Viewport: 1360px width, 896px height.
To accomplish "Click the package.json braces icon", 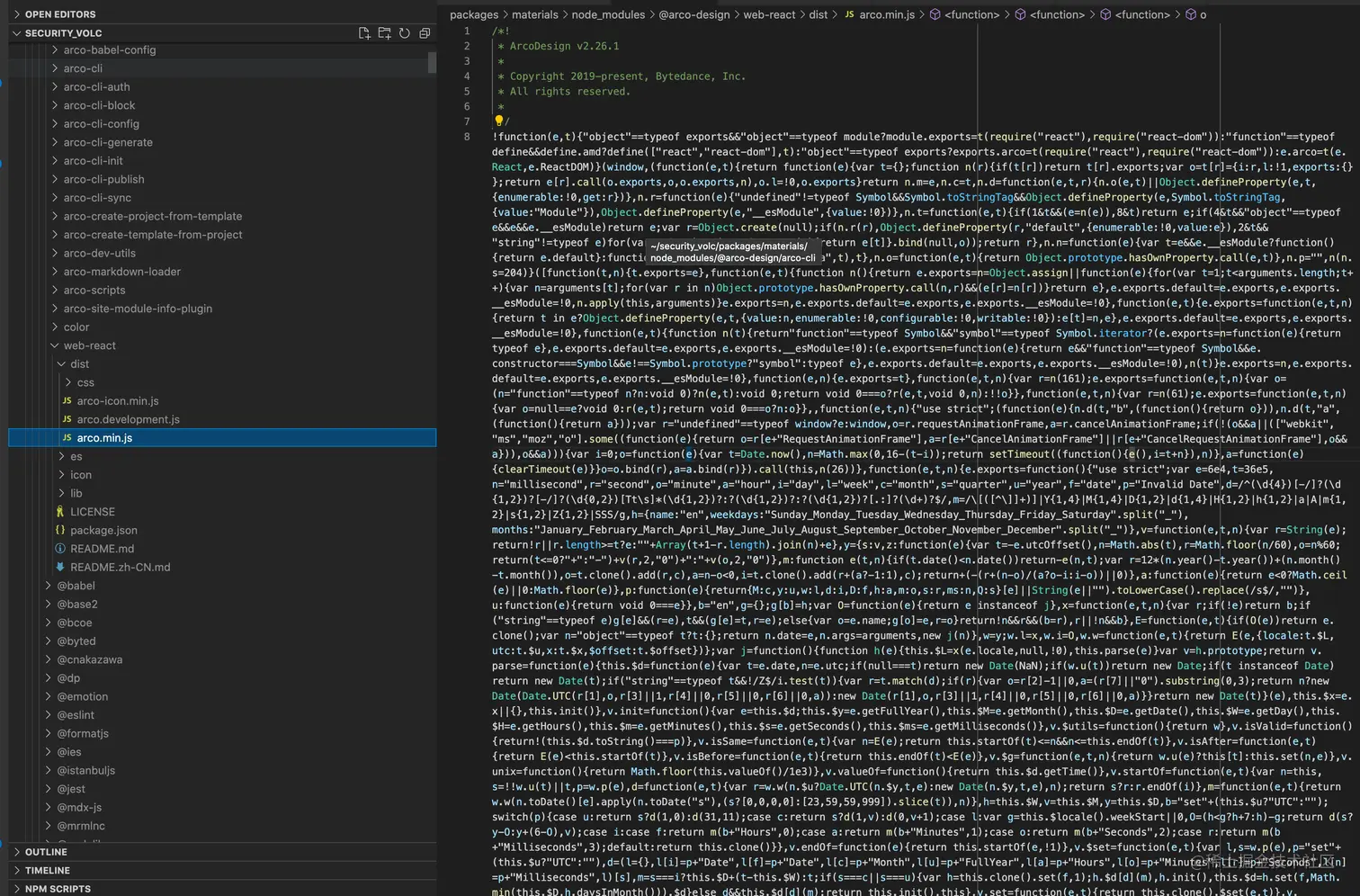I will click(60, 531).
